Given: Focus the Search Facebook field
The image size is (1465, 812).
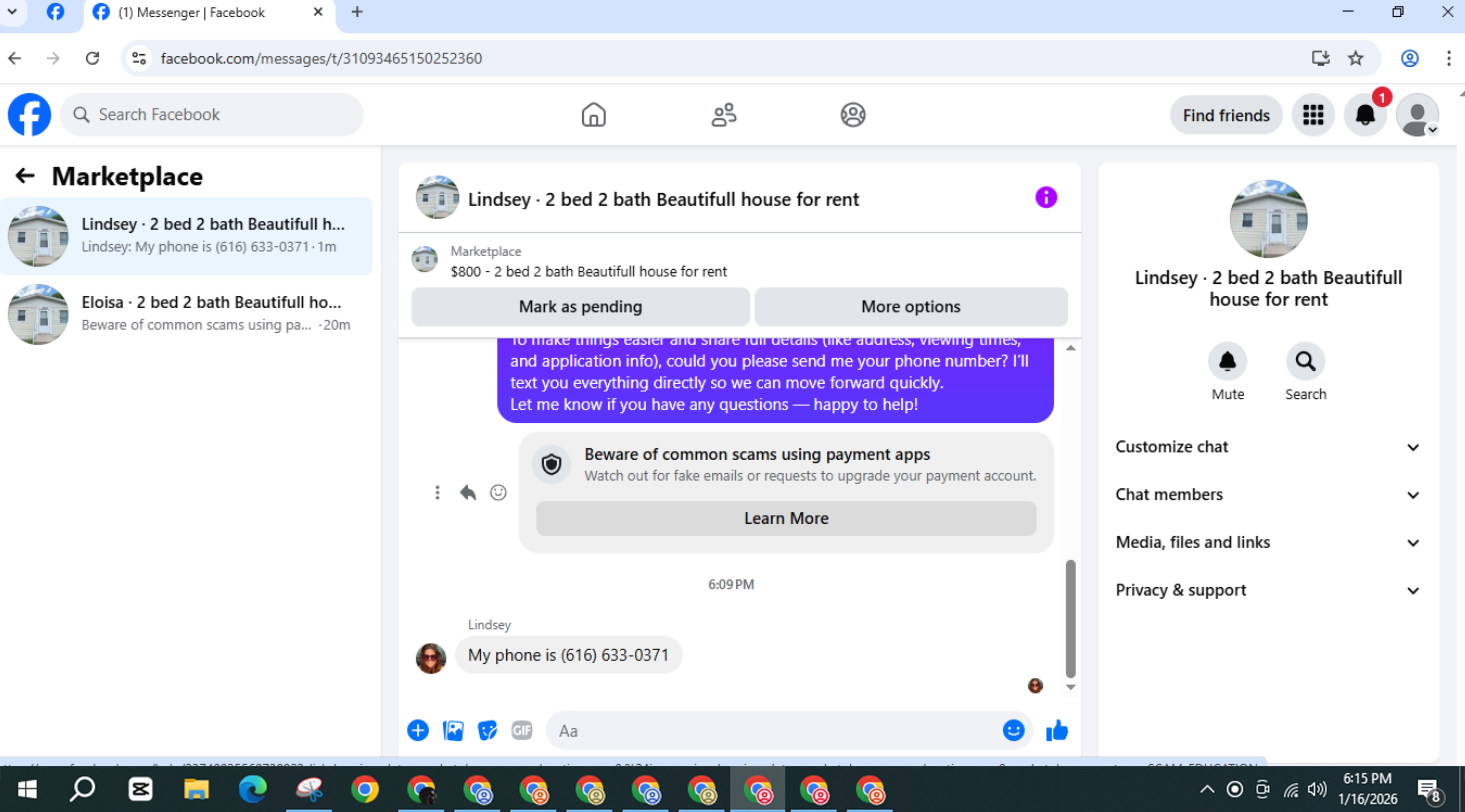Looking at the screenshot, I should click(x=212, y=115).
